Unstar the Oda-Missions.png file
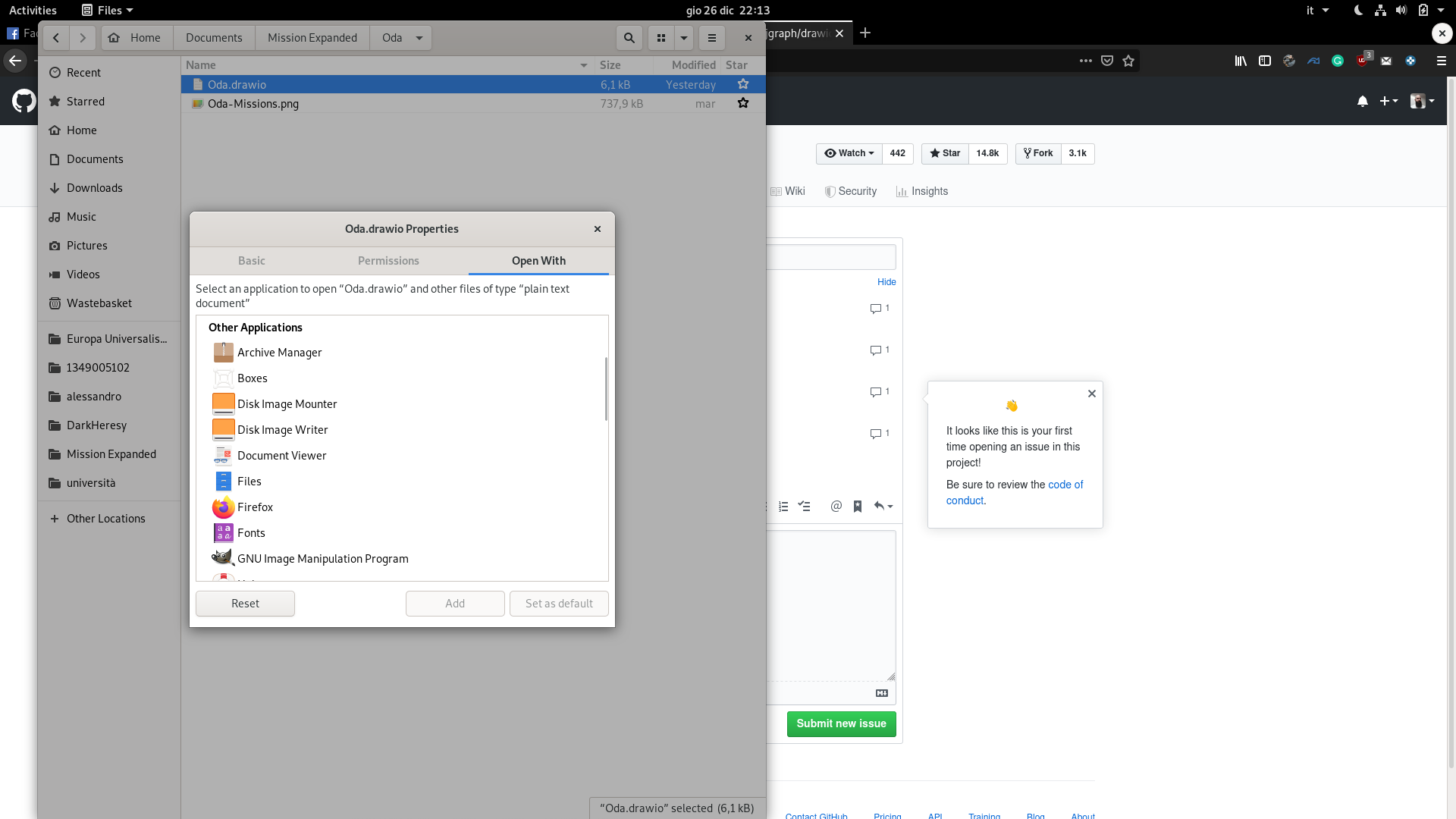 (742, 103)
